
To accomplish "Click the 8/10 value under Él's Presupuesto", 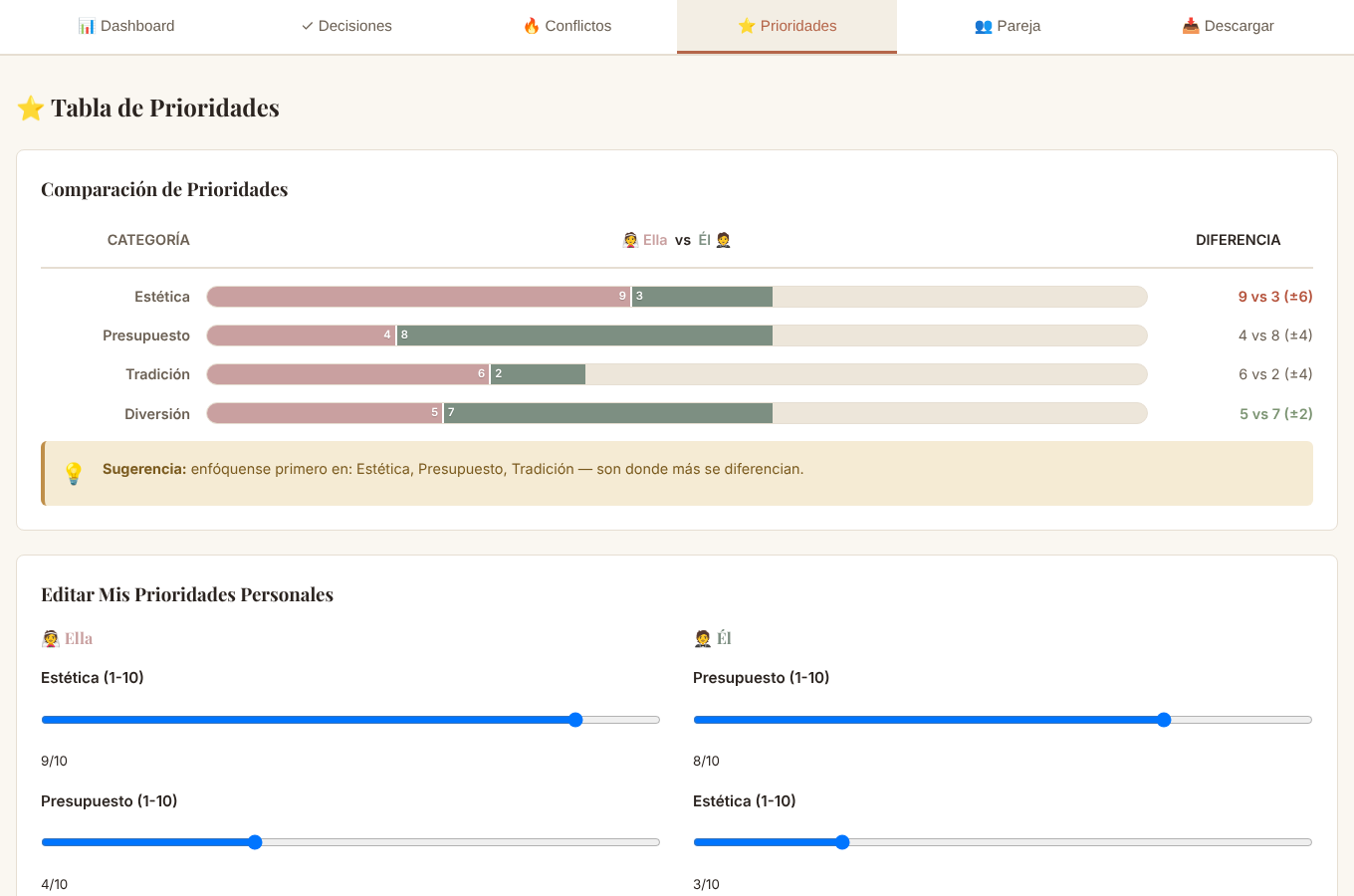I will click(706, 762).
